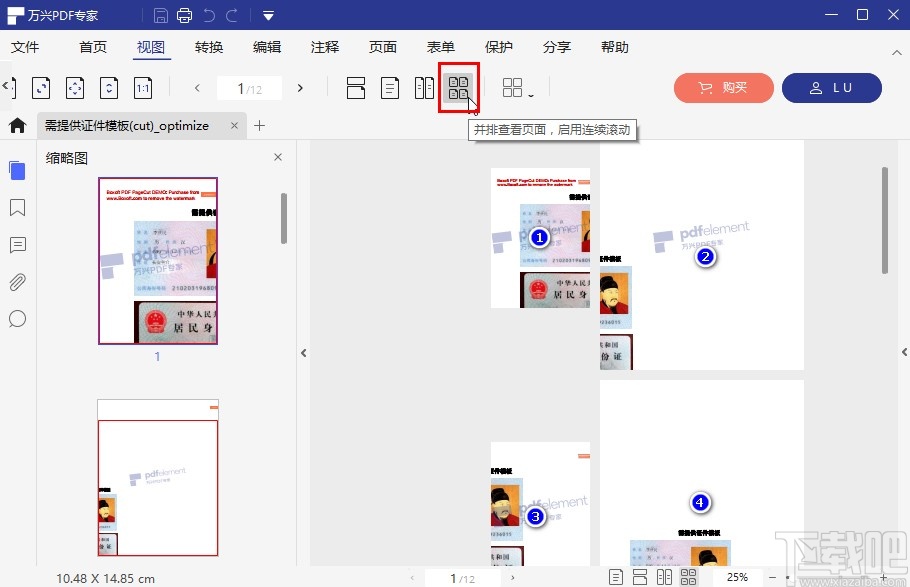910x587 pixels.
Task: Click the Home icon above thumbnails panel
Action: point(16,125)
